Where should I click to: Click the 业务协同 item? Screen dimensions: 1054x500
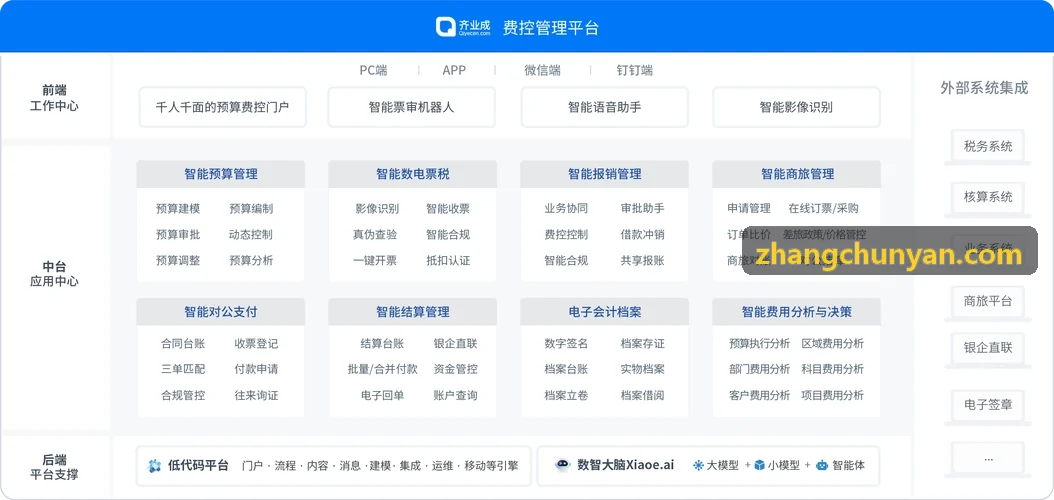[x=566, y=209]
